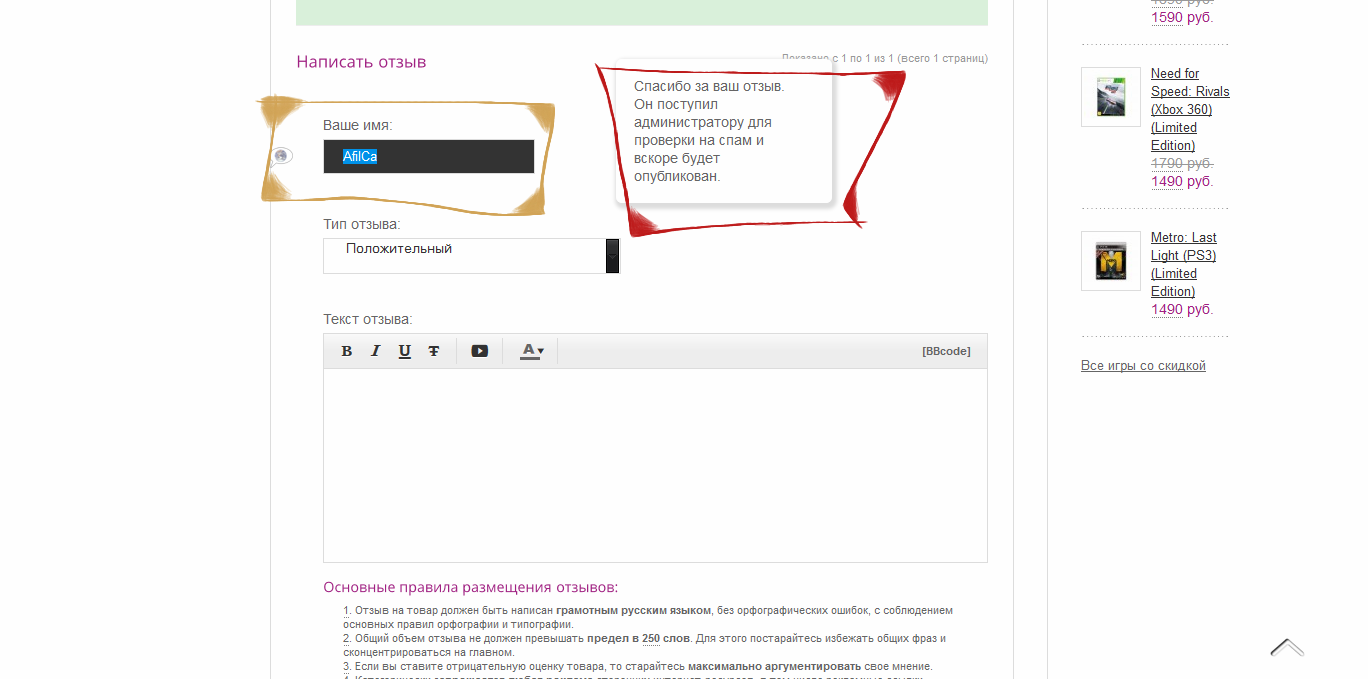Click the 1490 руб. price under Need for Speed
Screen dimensions: 1368x679
pos(1182,182)
